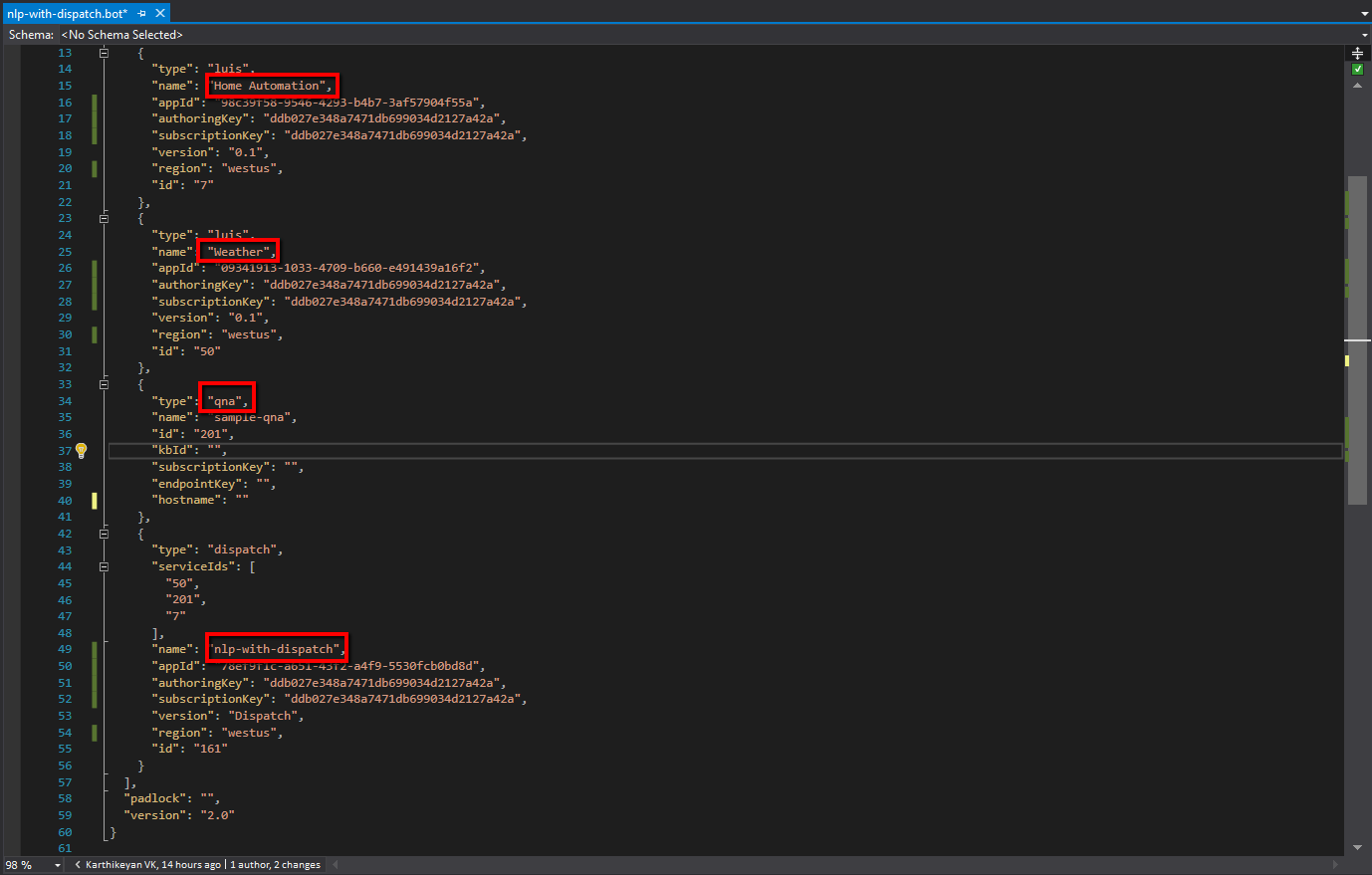Click line number 37 in the gutter
Viewport: 1372px width, 875px height.
pyautogui.click(x=65, y=450)
